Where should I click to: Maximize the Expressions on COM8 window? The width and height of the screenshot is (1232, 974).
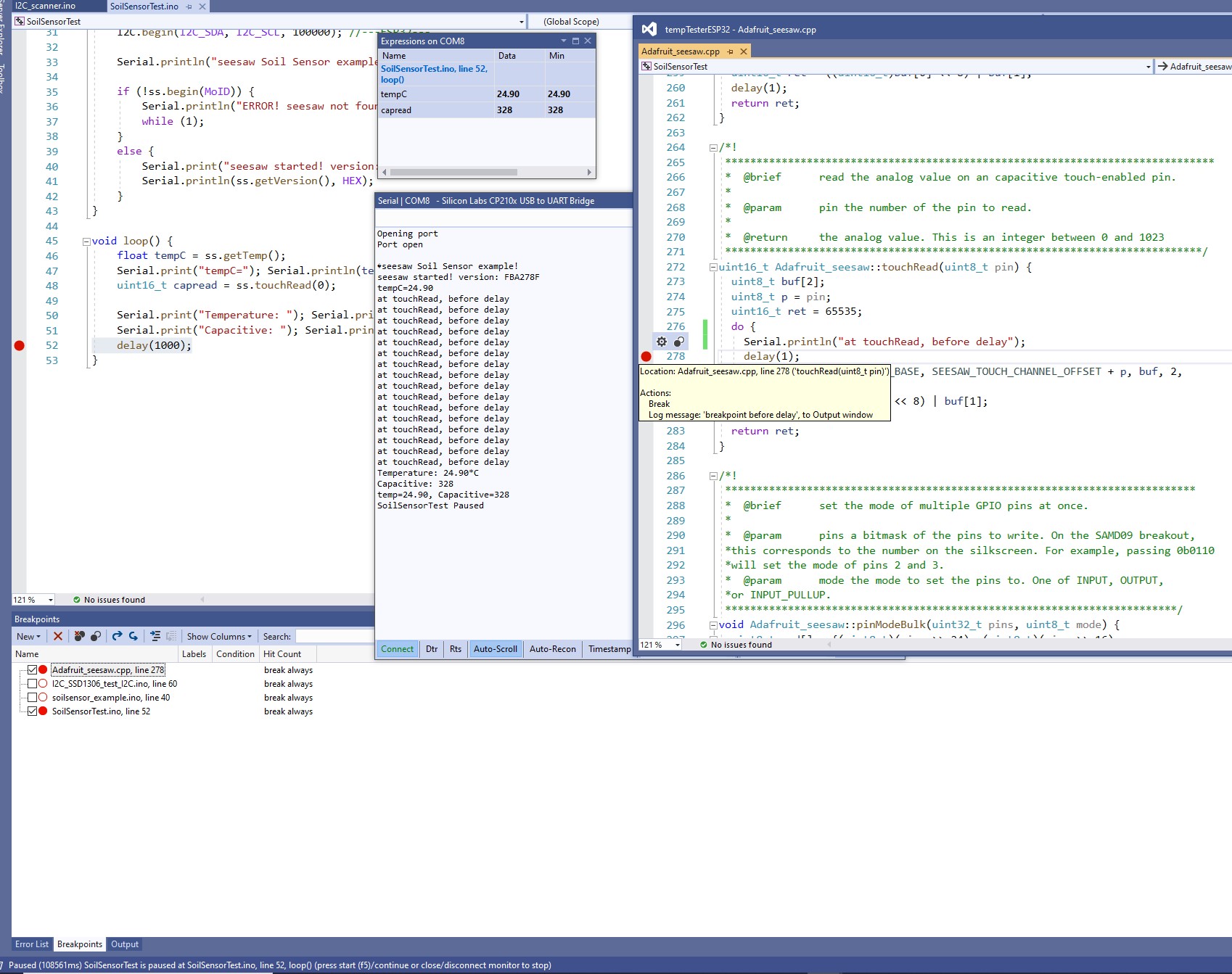pos(576,41)
